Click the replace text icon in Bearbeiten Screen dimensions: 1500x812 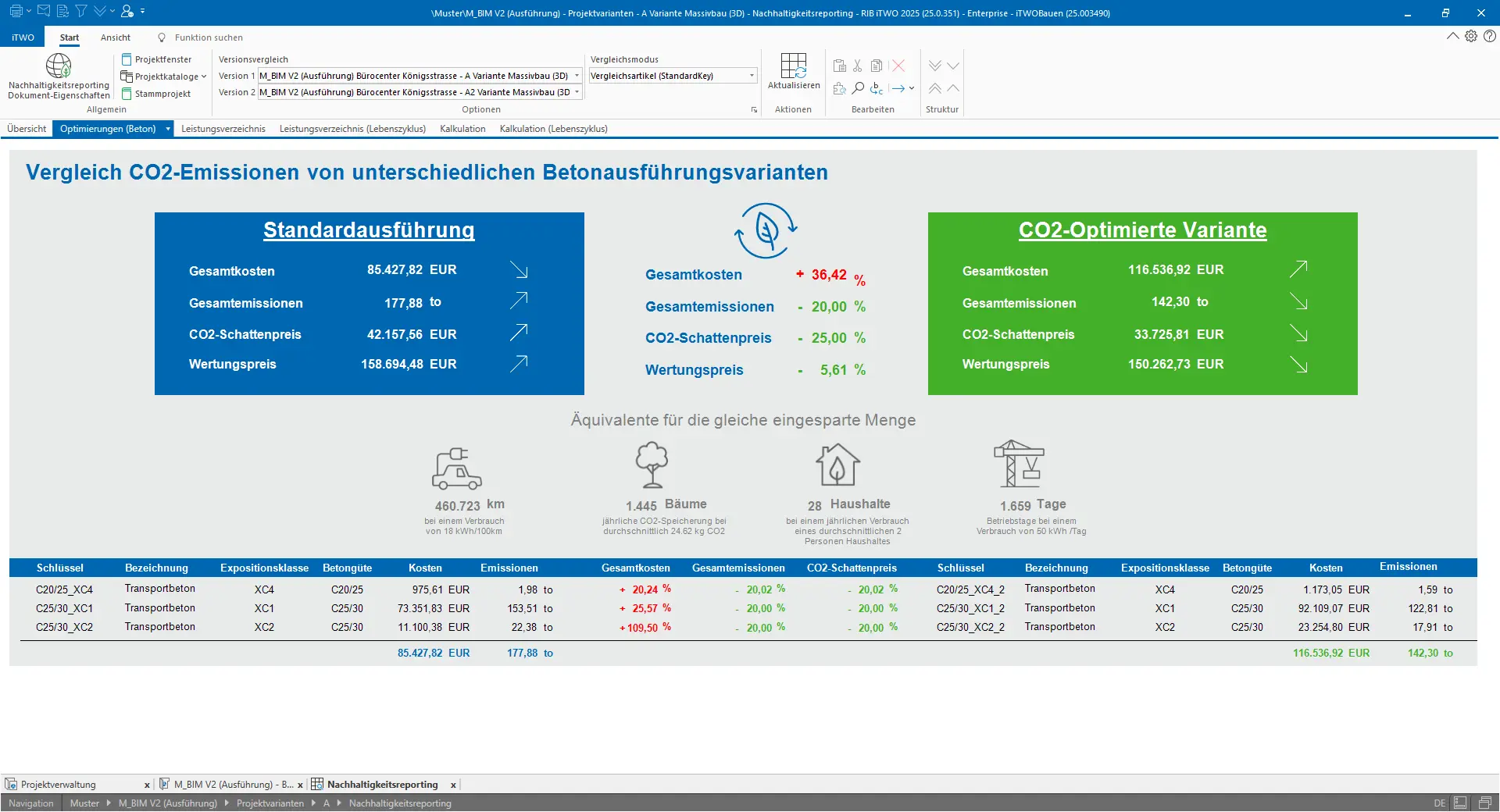click(x=877, y=88)
